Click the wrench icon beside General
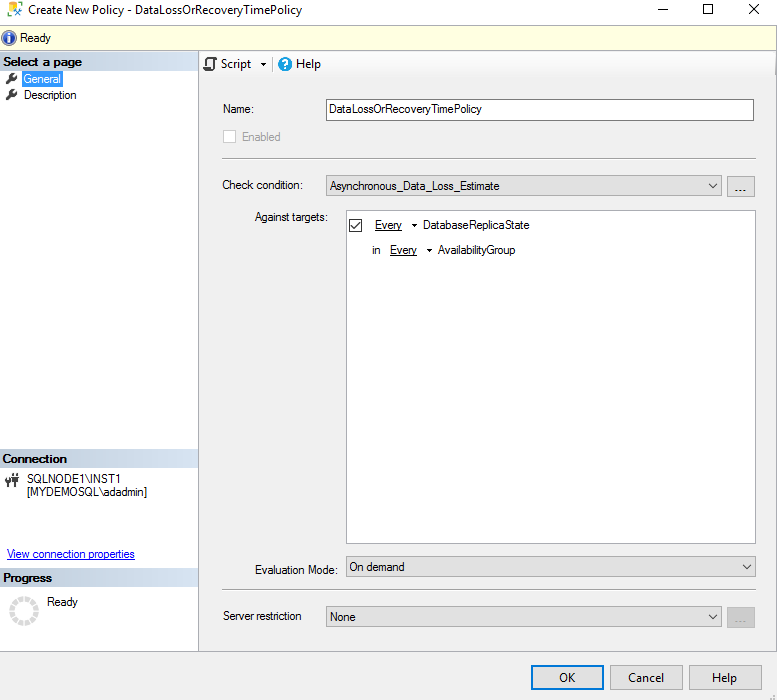This screenshot has height=700, width=777. click(11, 79)
